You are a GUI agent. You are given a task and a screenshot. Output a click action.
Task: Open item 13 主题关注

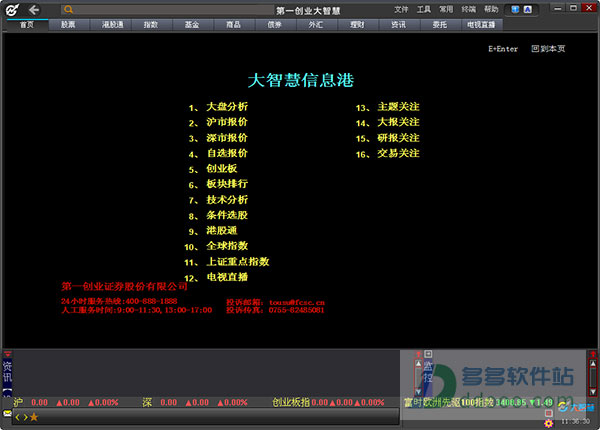pos(388,107)
